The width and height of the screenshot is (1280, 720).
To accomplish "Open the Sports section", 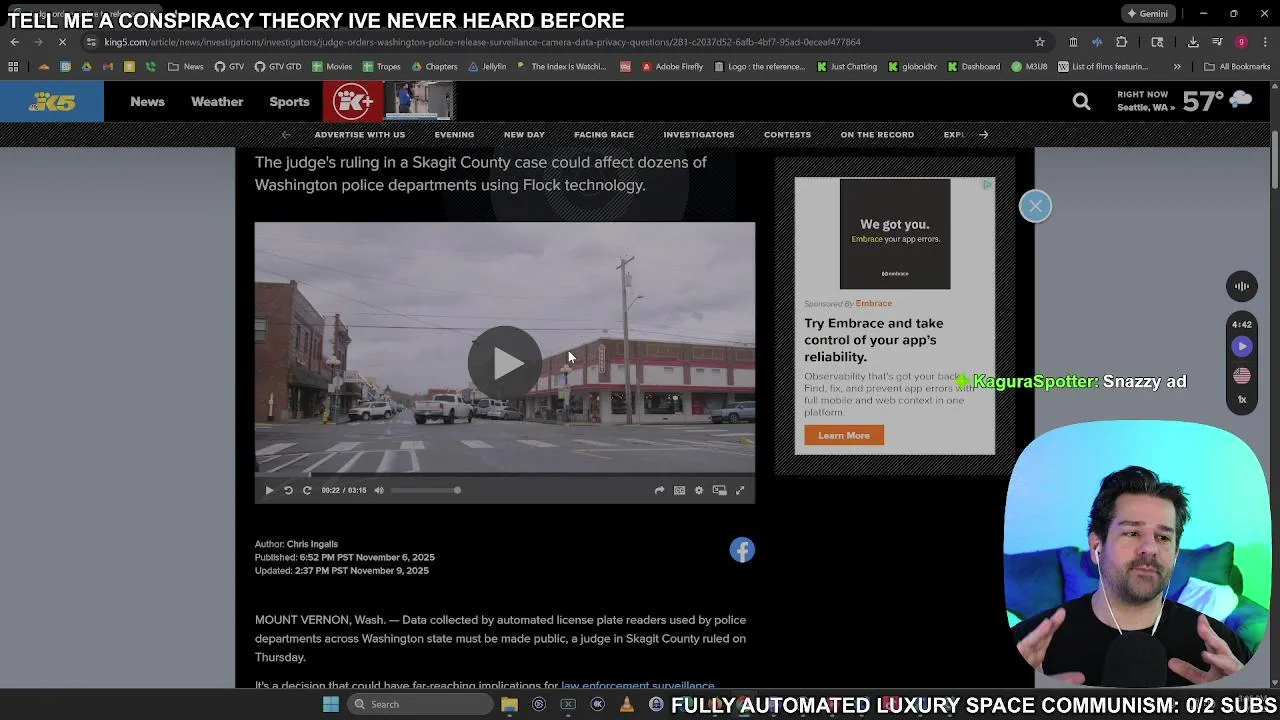I will coord(289,102).
